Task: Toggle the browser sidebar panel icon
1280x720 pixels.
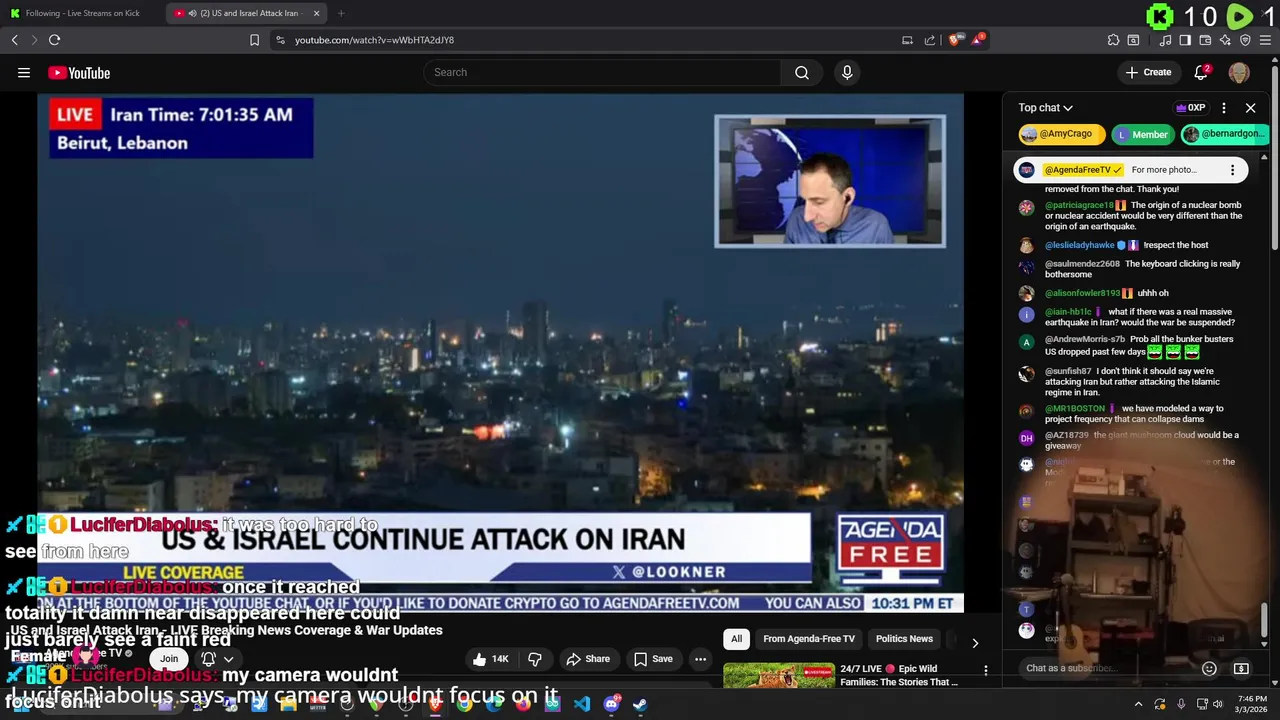Action: [1185, 40]
